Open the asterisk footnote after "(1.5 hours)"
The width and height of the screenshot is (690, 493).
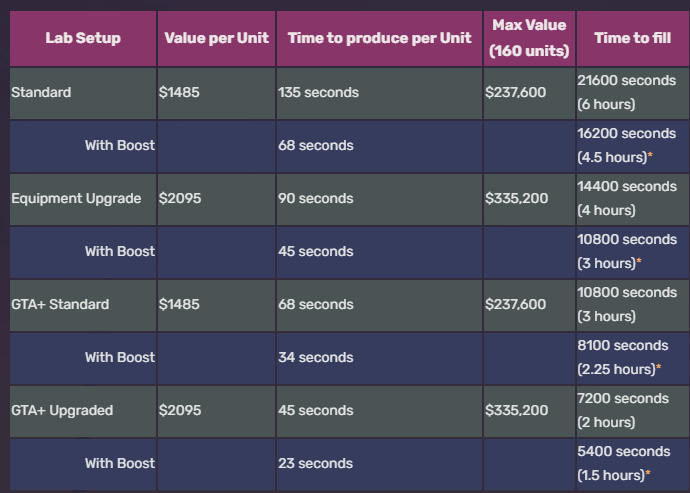pos(650,474)
